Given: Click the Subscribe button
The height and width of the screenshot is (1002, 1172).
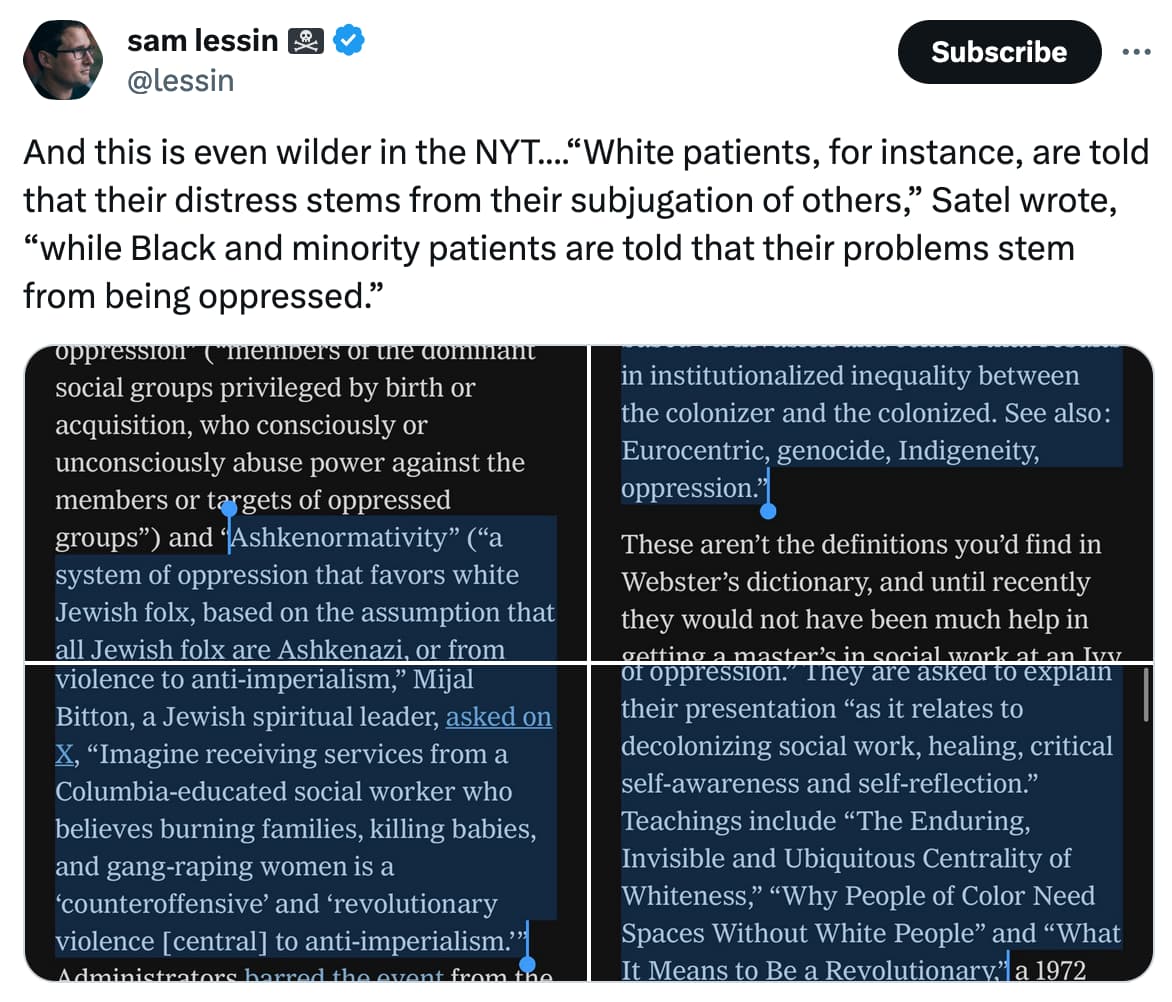Looking at the screenshot, I should pyautogui.click(x=999, y=52).
